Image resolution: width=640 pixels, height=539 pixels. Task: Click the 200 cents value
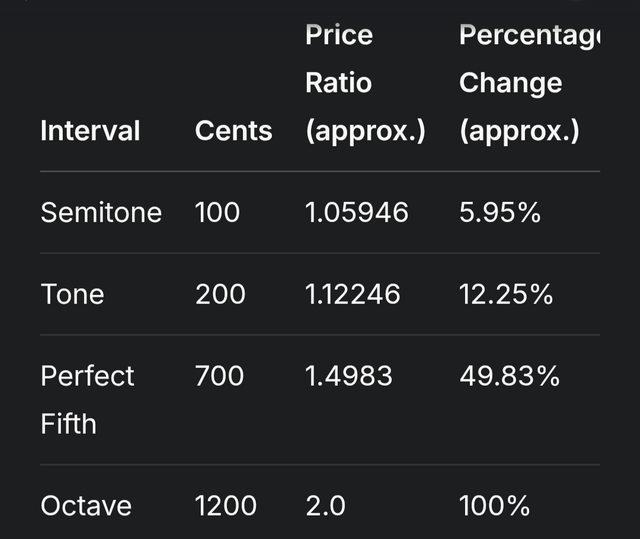click(x=220, y=294)
